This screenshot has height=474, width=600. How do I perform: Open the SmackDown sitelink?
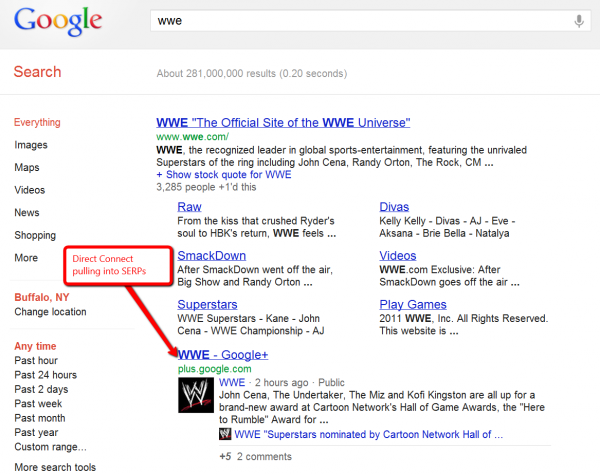pos(212,256)
